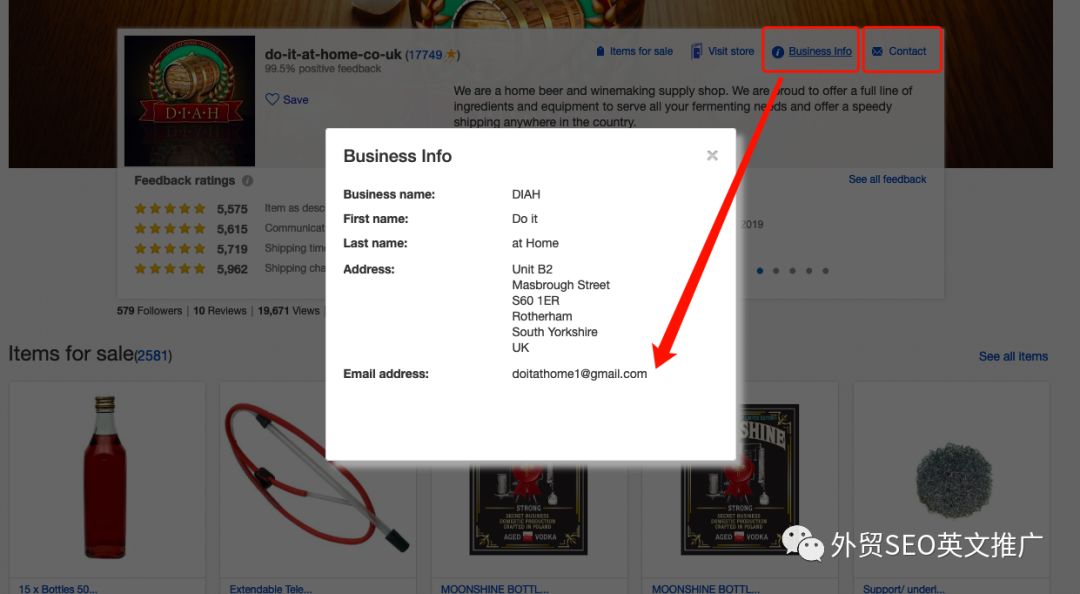Open the See all items link
This screenshot has height=594, width=1080.
coord(1013,356)
